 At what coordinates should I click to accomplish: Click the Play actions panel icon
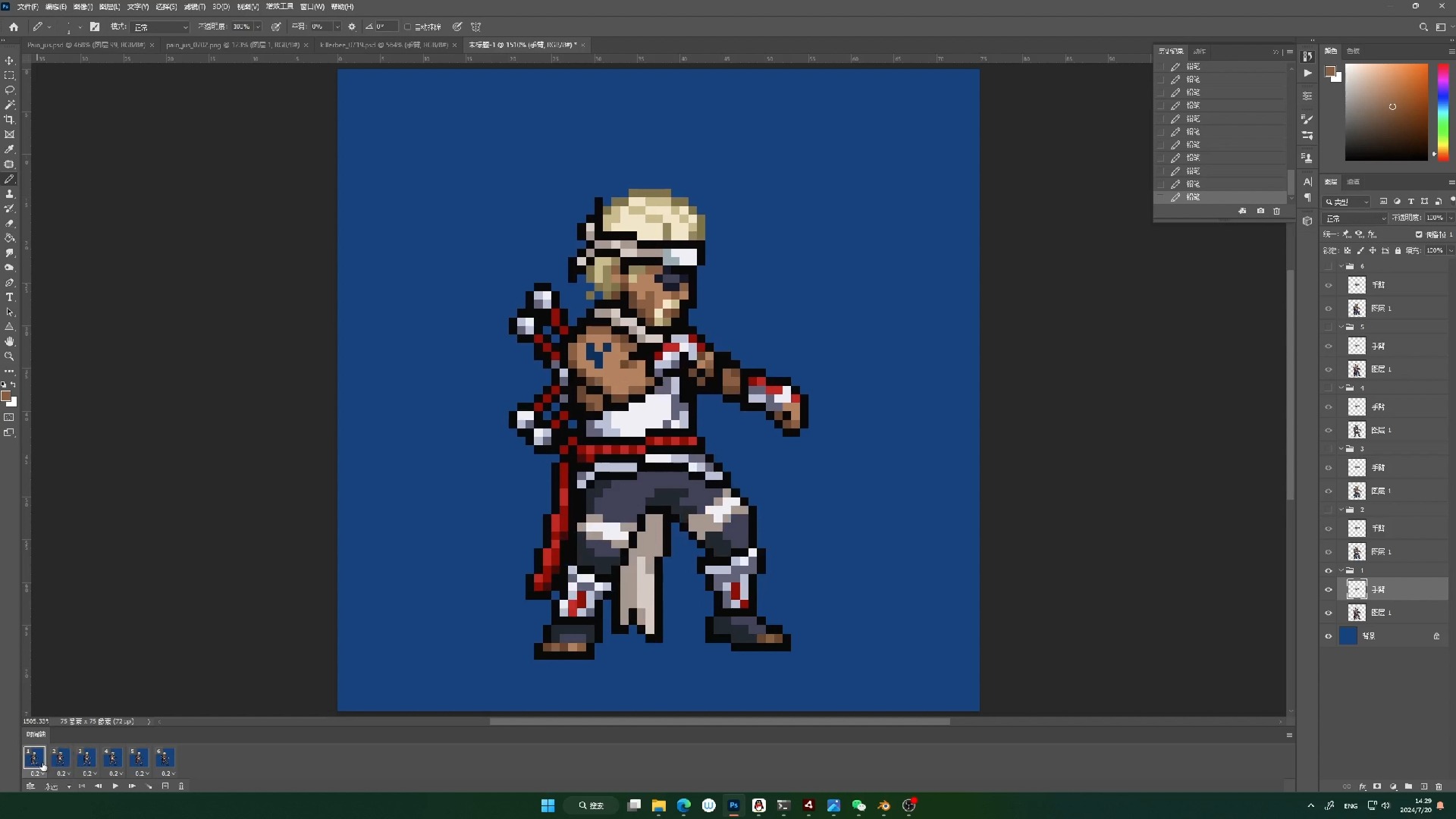[1307, 74]
